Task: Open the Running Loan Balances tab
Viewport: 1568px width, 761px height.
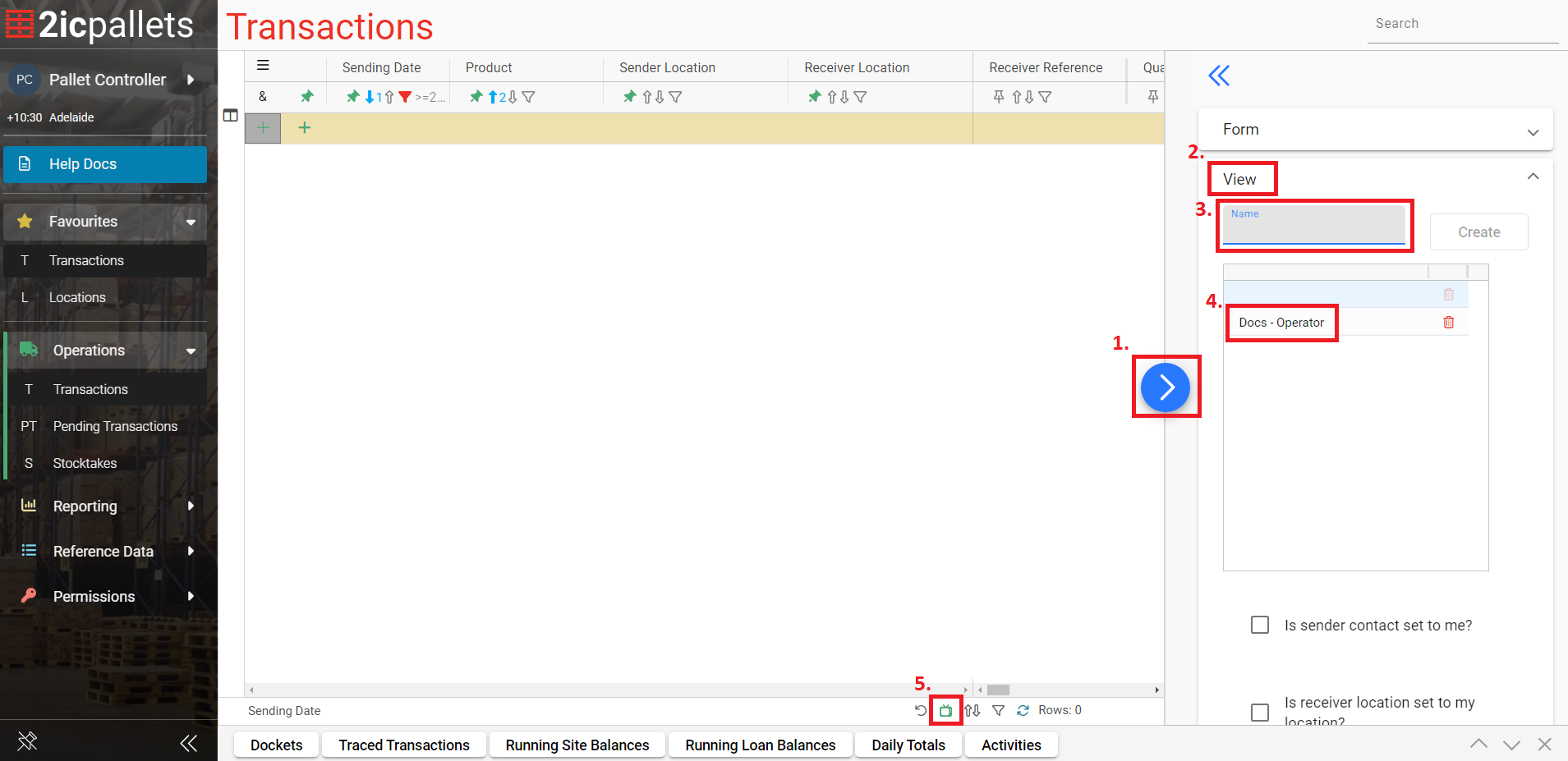Action: tap(760, 745)
